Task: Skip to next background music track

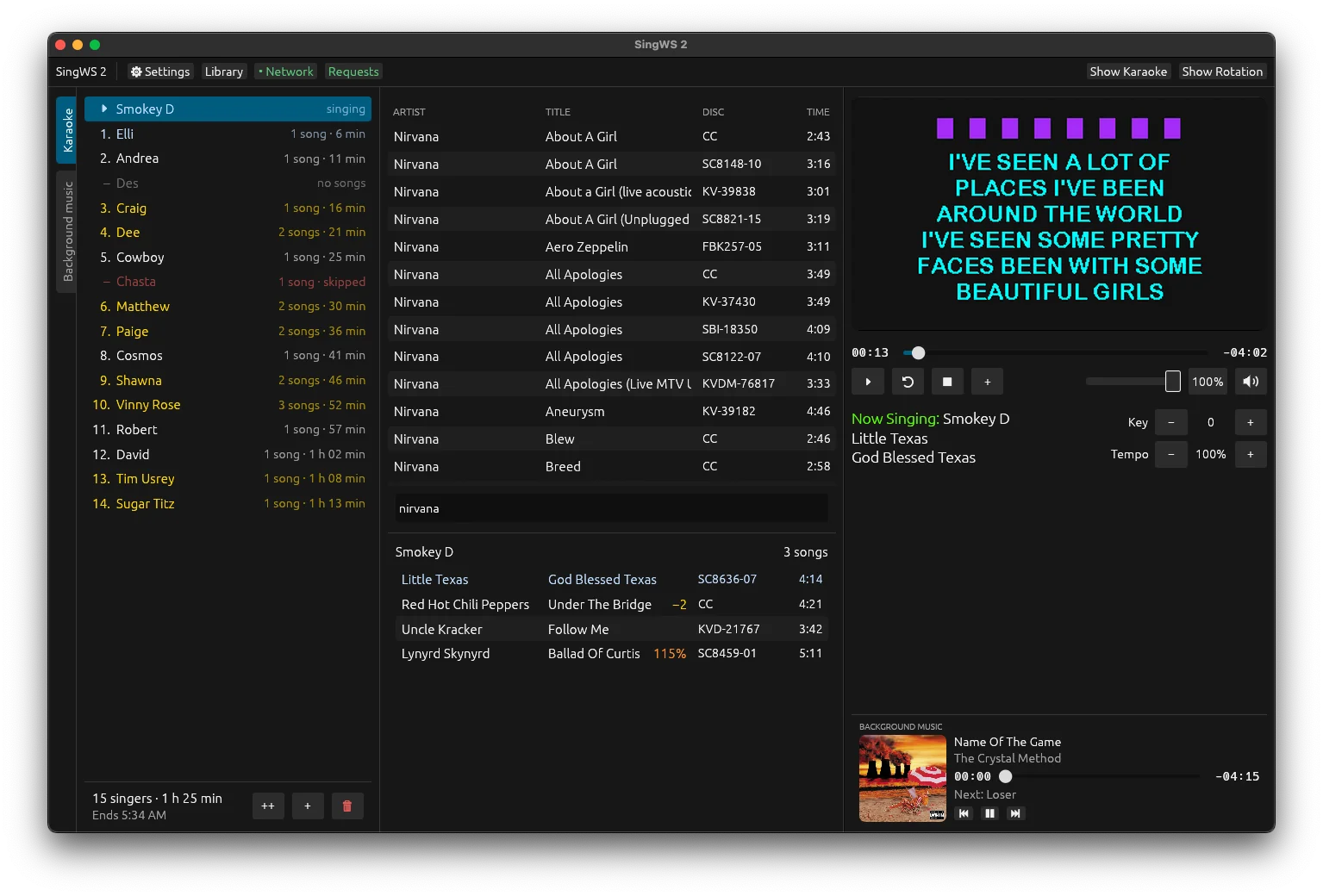Action: coord(1015,813)
